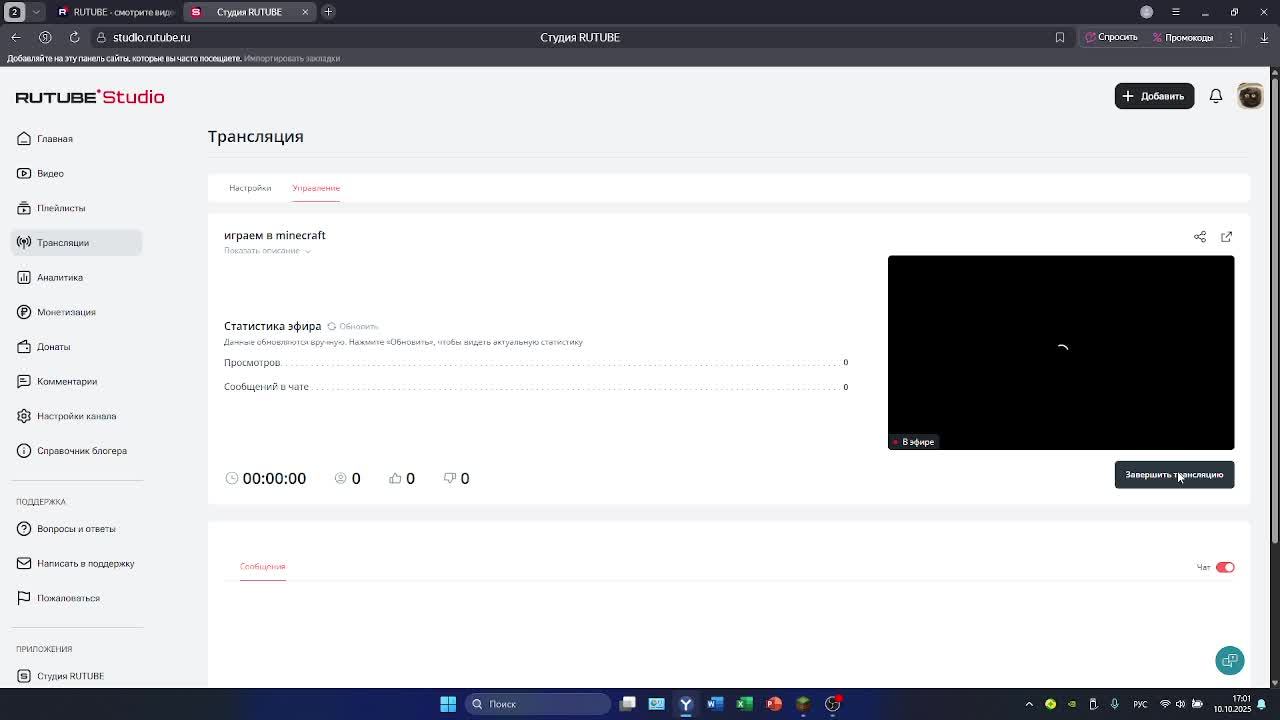Click the stream duration clock icon

tap(232, 479)
